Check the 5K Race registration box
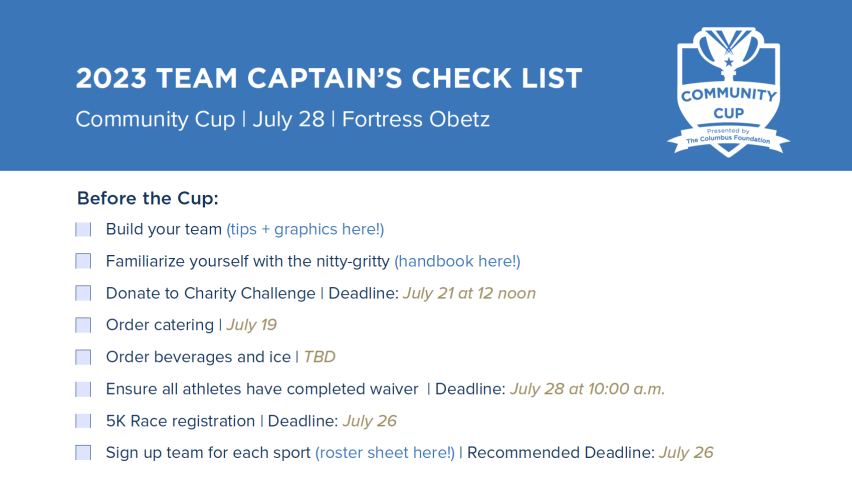 coord(83,421)
